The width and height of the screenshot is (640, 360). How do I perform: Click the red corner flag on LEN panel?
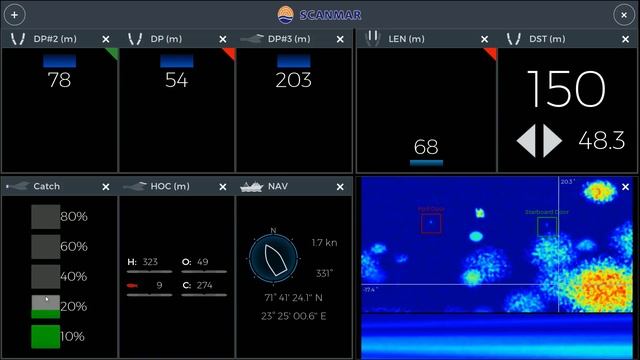(x=490, y=54)
